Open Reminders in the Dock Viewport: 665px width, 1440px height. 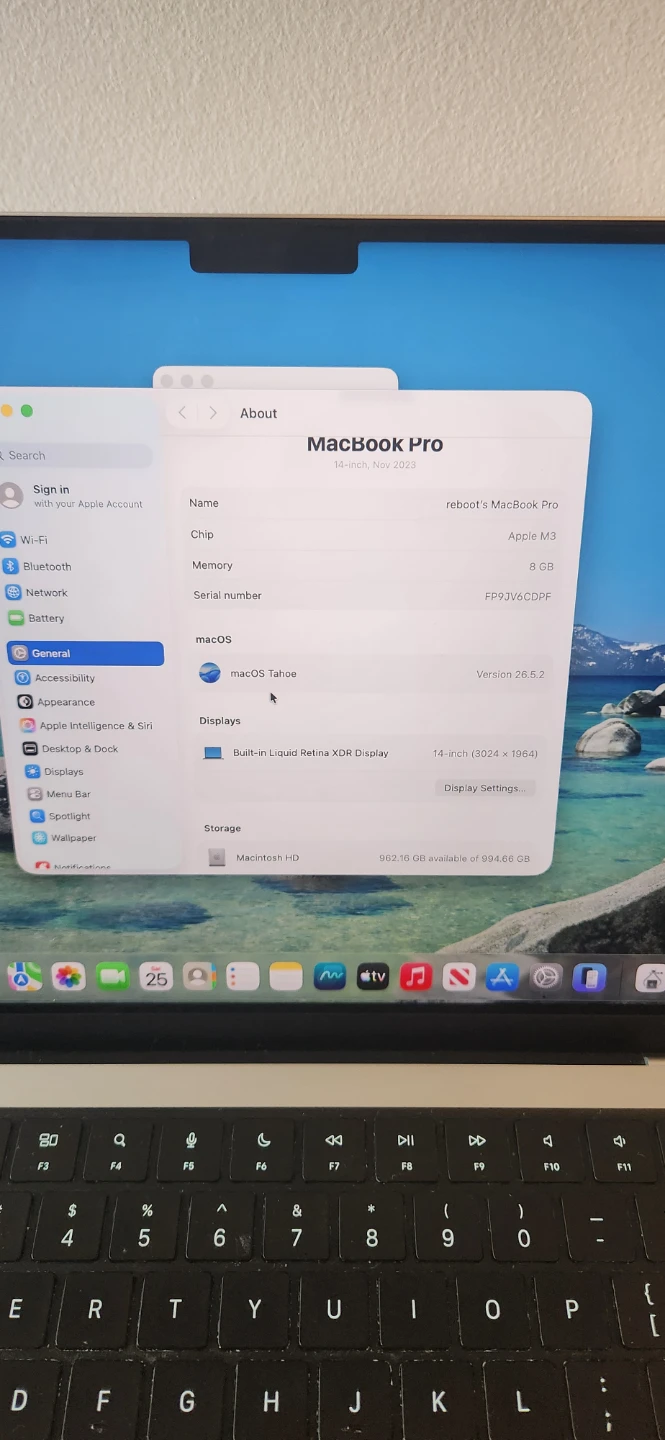[242, 977]
